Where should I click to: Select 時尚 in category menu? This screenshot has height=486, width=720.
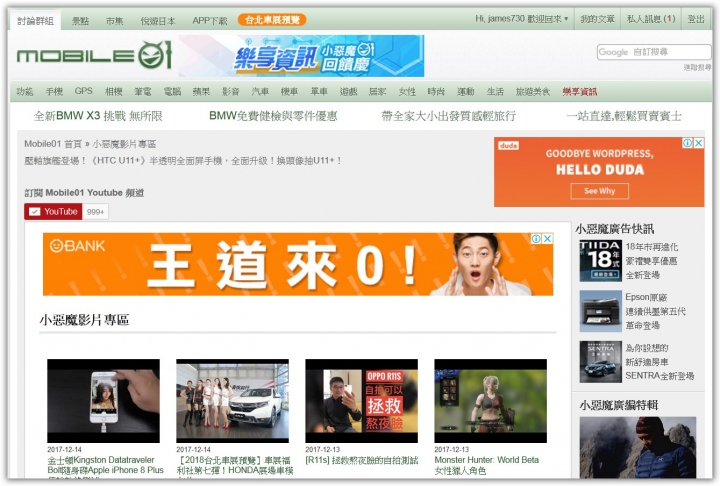436,91
